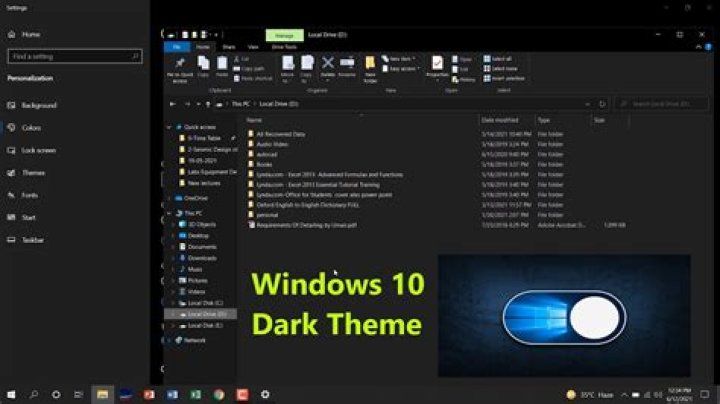720x404 pixels.
Task: Click Invert selection in the ribbon
Action: point(504,79)
